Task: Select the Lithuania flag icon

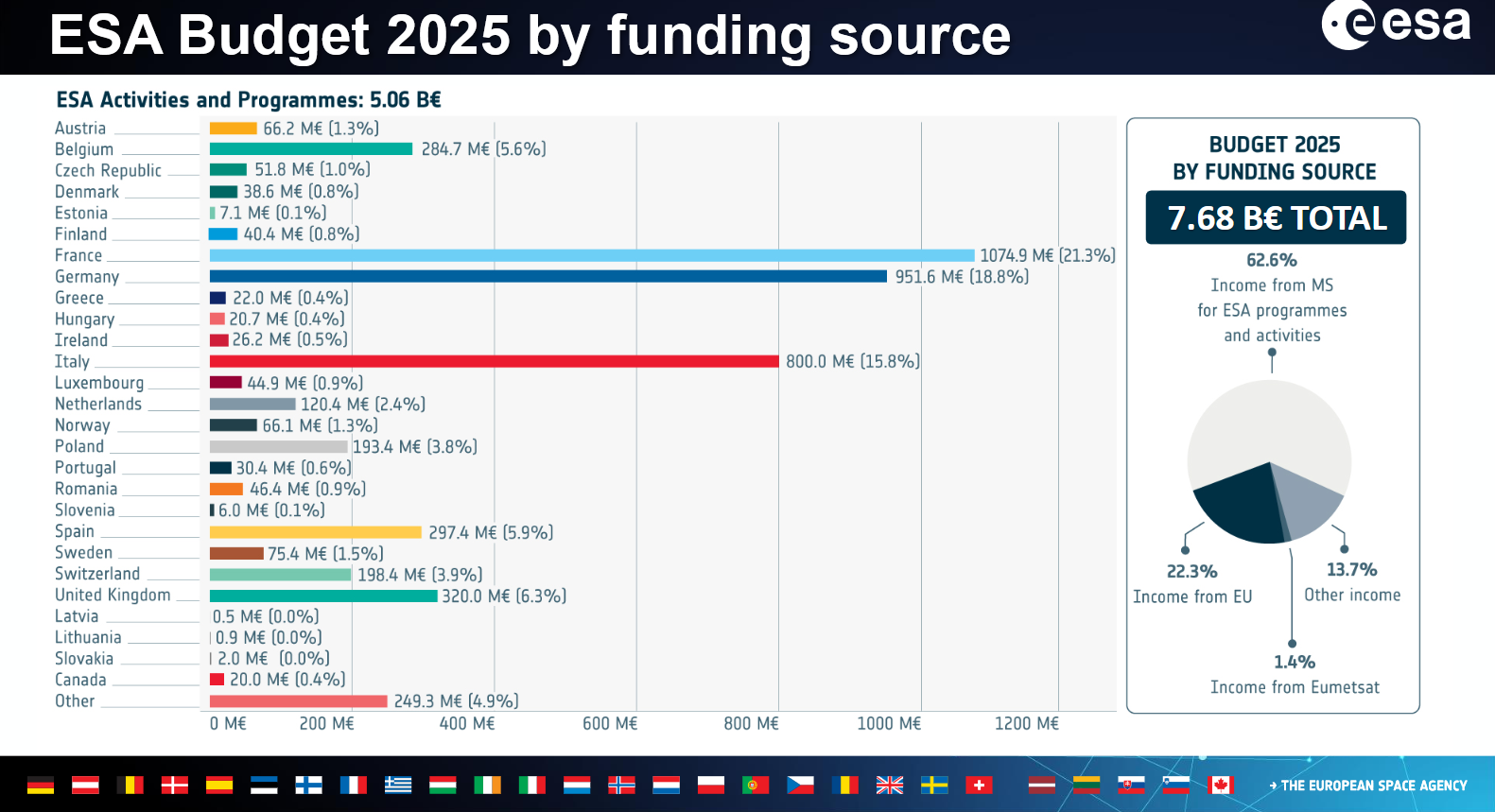Action: [1086, 785]
